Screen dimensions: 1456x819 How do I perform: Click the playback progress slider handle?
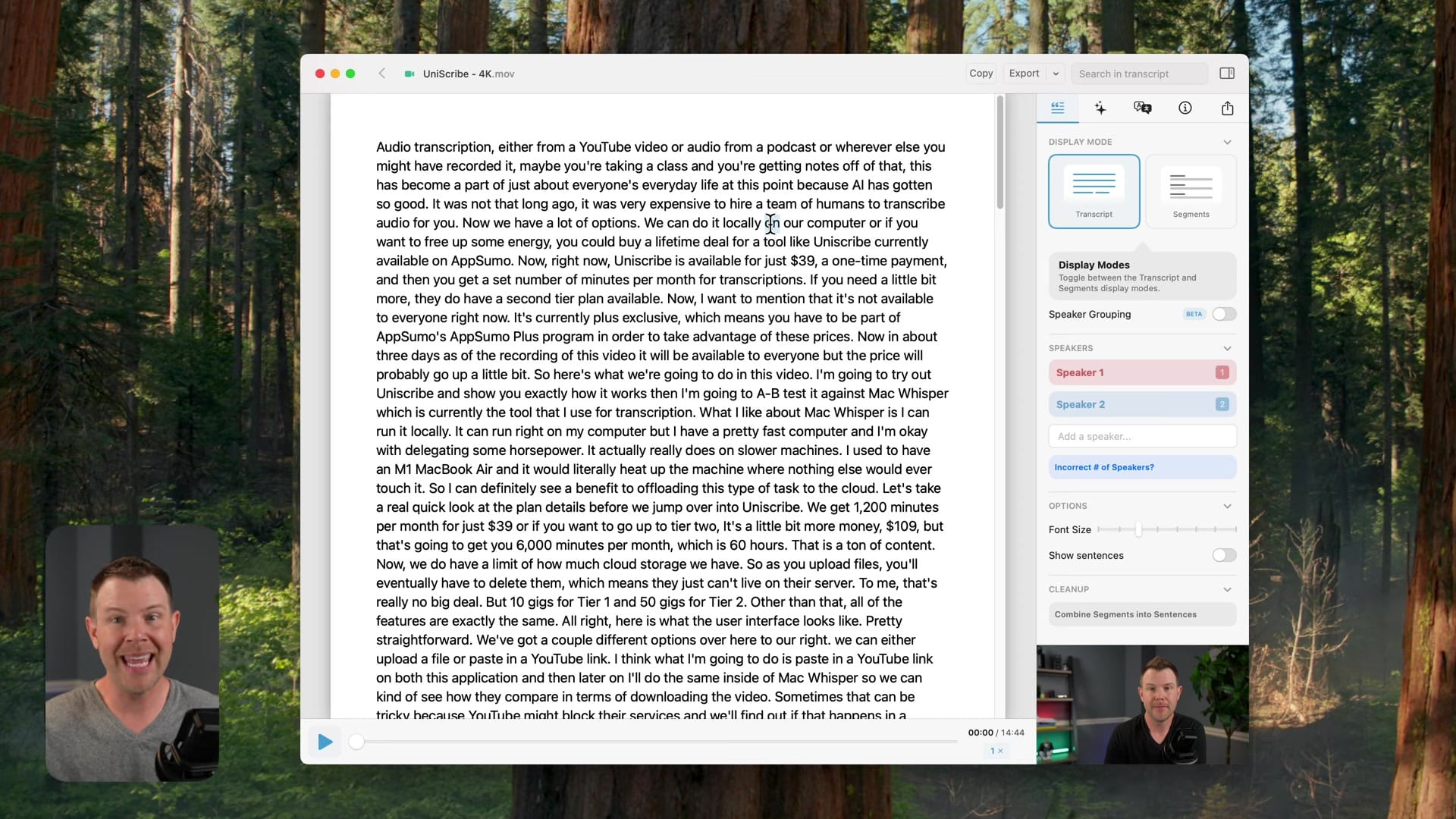(x=356, y=742)
